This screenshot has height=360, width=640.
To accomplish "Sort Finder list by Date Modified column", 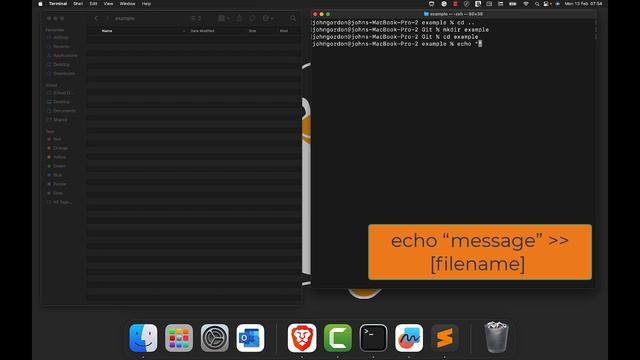I will coord(202,31).
